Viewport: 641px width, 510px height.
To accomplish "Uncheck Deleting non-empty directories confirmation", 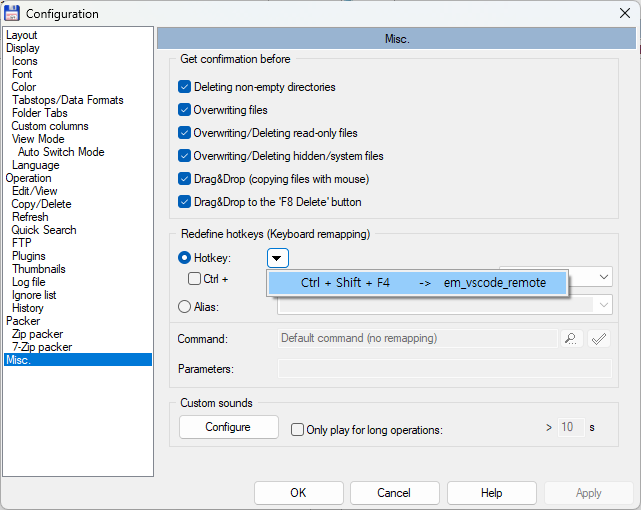I will point(184,87).
